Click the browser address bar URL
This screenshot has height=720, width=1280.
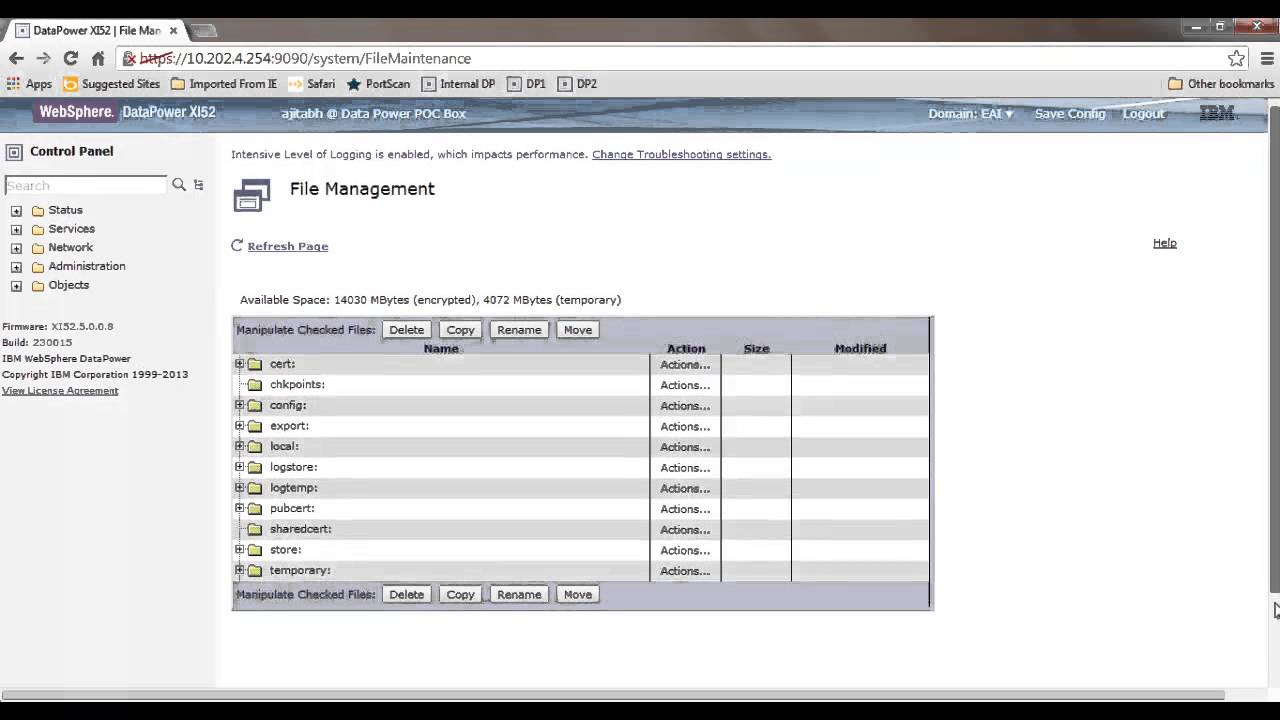coord(305,58)
